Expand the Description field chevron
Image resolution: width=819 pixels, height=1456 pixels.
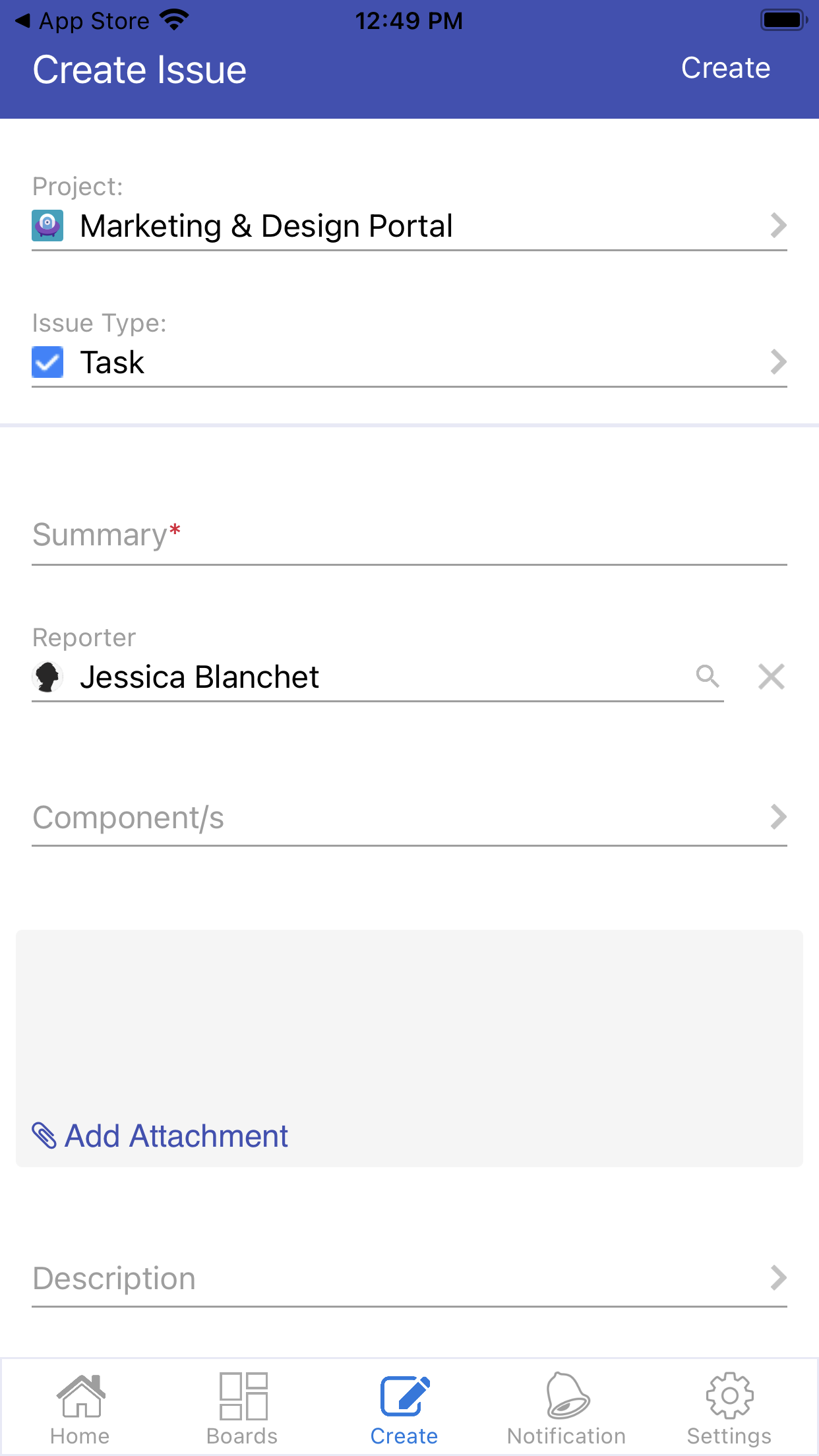click(x=778, y=1278)
